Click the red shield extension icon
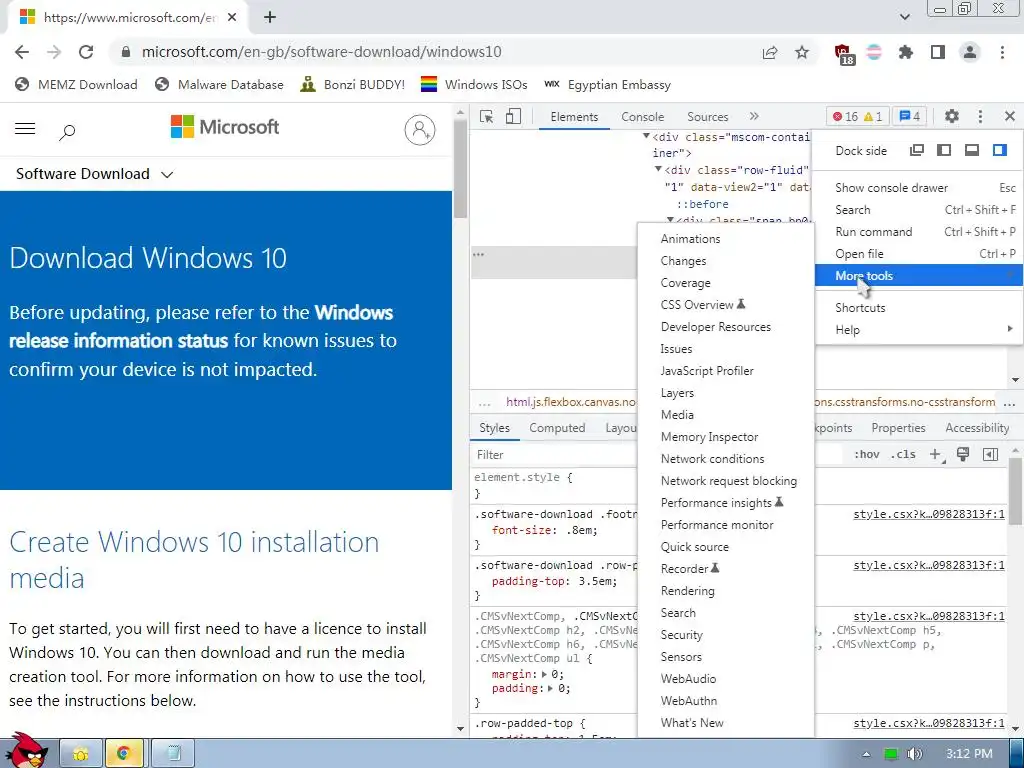 tap(844, 54)
